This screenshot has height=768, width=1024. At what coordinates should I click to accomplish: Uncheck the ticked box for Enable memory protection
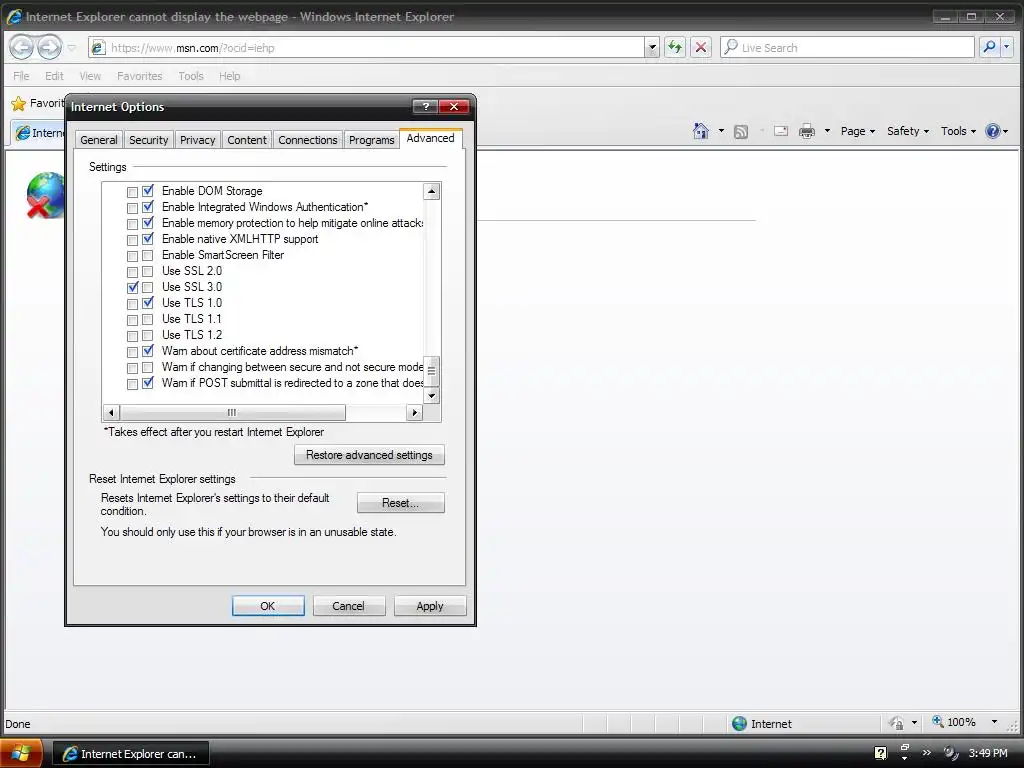[148, 223]
